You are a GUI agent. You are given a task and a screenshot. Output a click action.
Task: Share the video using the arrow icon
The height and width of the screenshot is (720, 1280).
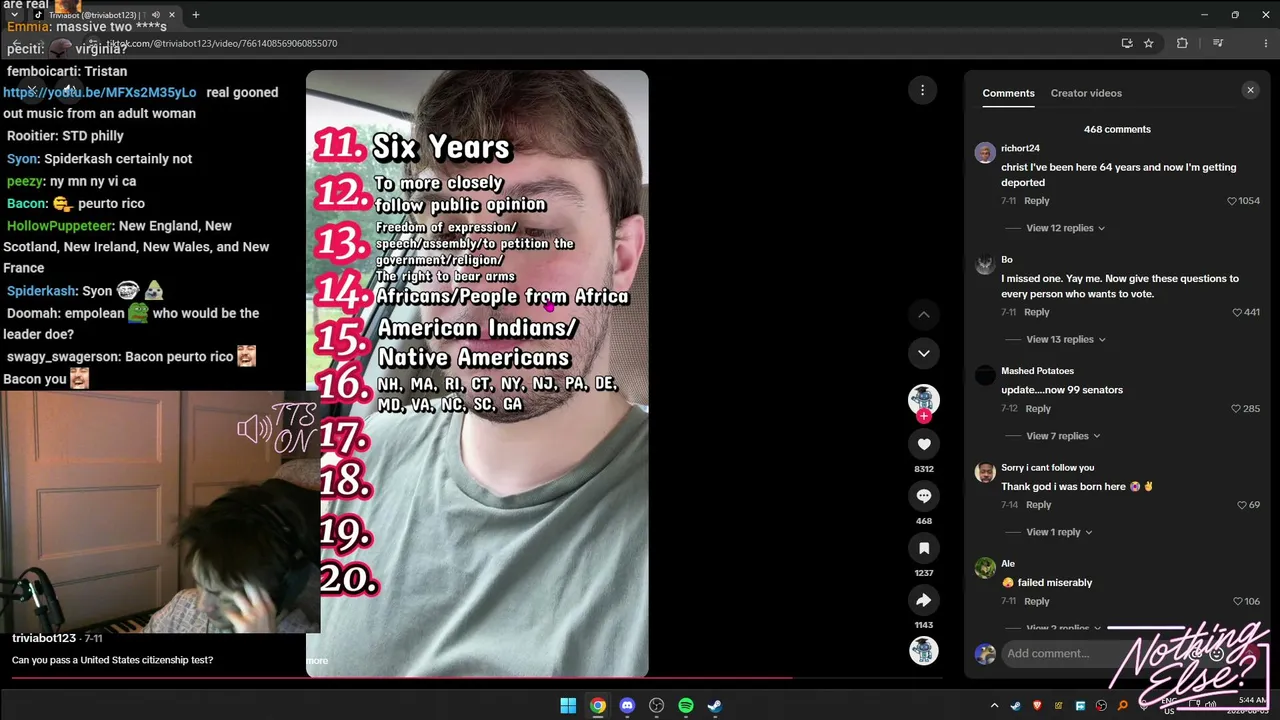tap(924, 600)
